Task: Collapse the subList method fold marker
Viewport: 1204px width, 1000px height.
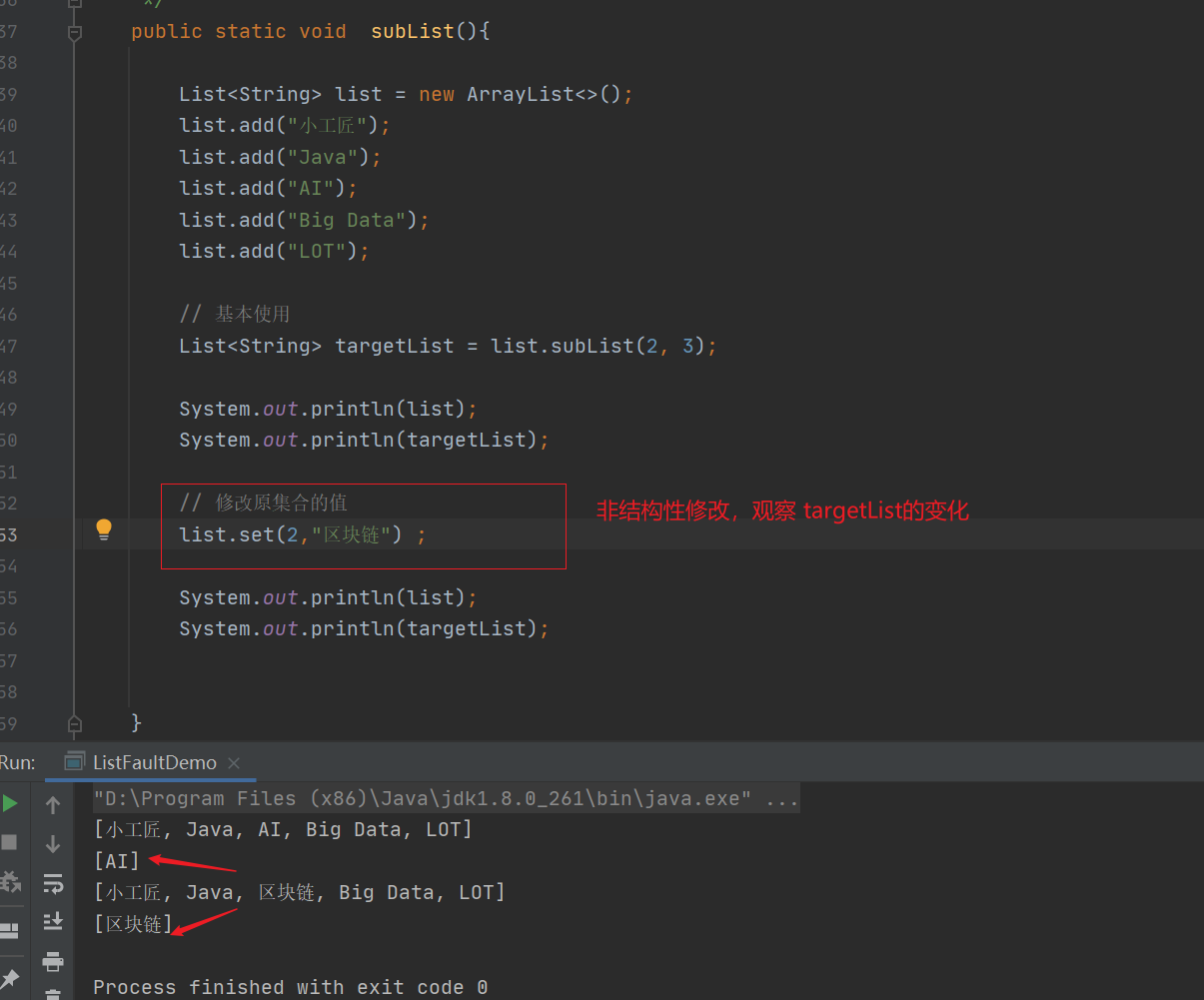Action: [74, 32]
